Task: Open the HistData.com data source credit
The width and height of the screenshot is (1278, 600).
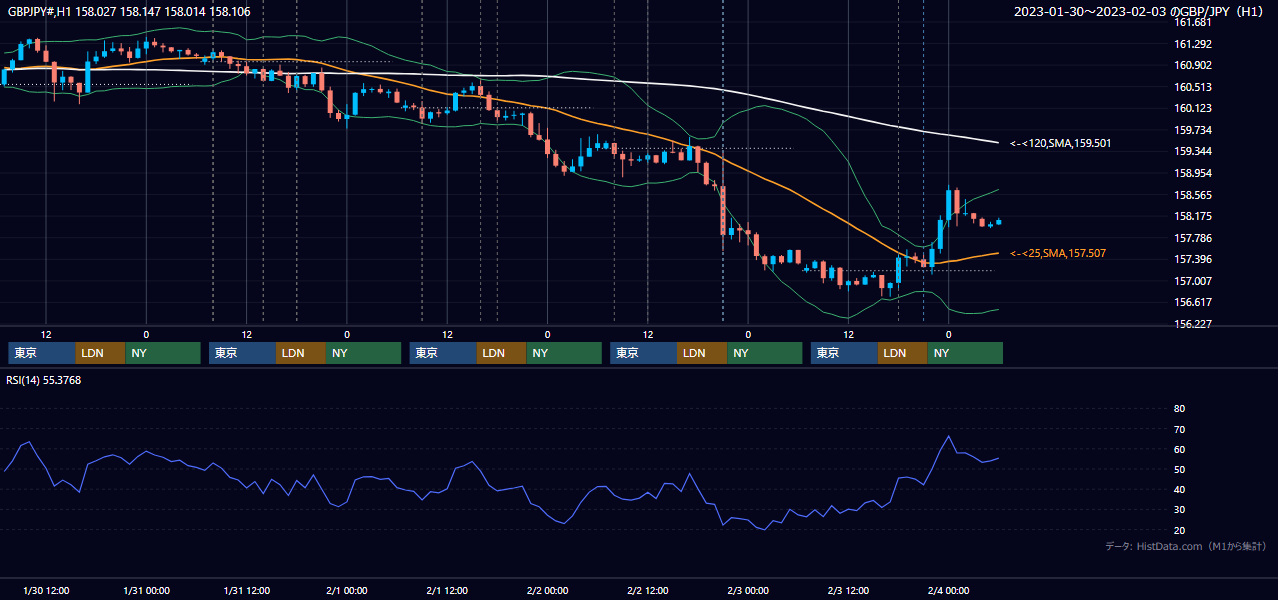Action: tap(1185, 547)
